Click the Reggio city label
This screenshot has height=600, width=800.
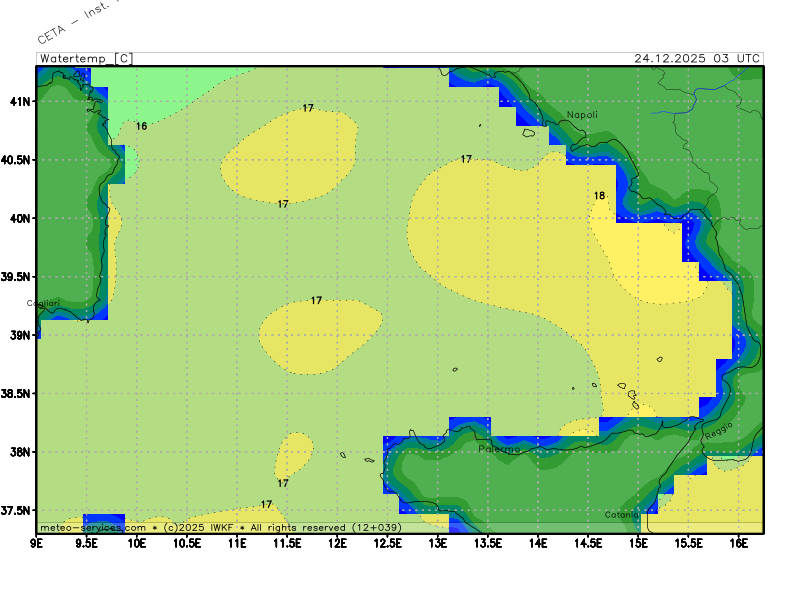[x=718, y=434]
